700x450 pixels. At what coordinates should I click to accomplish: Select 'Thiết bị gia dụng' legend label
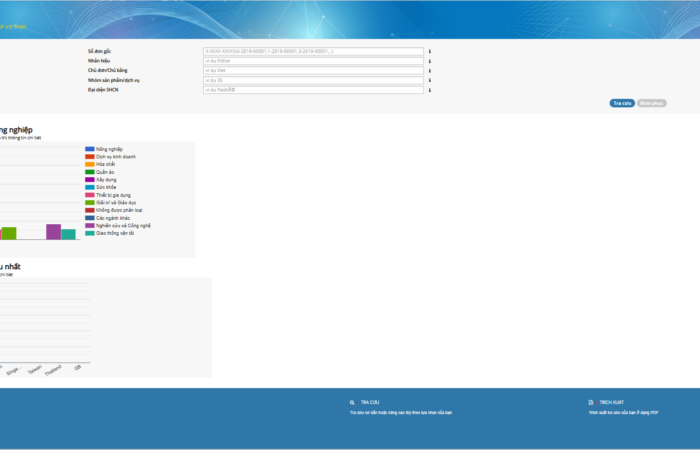(x=113, y=195)
